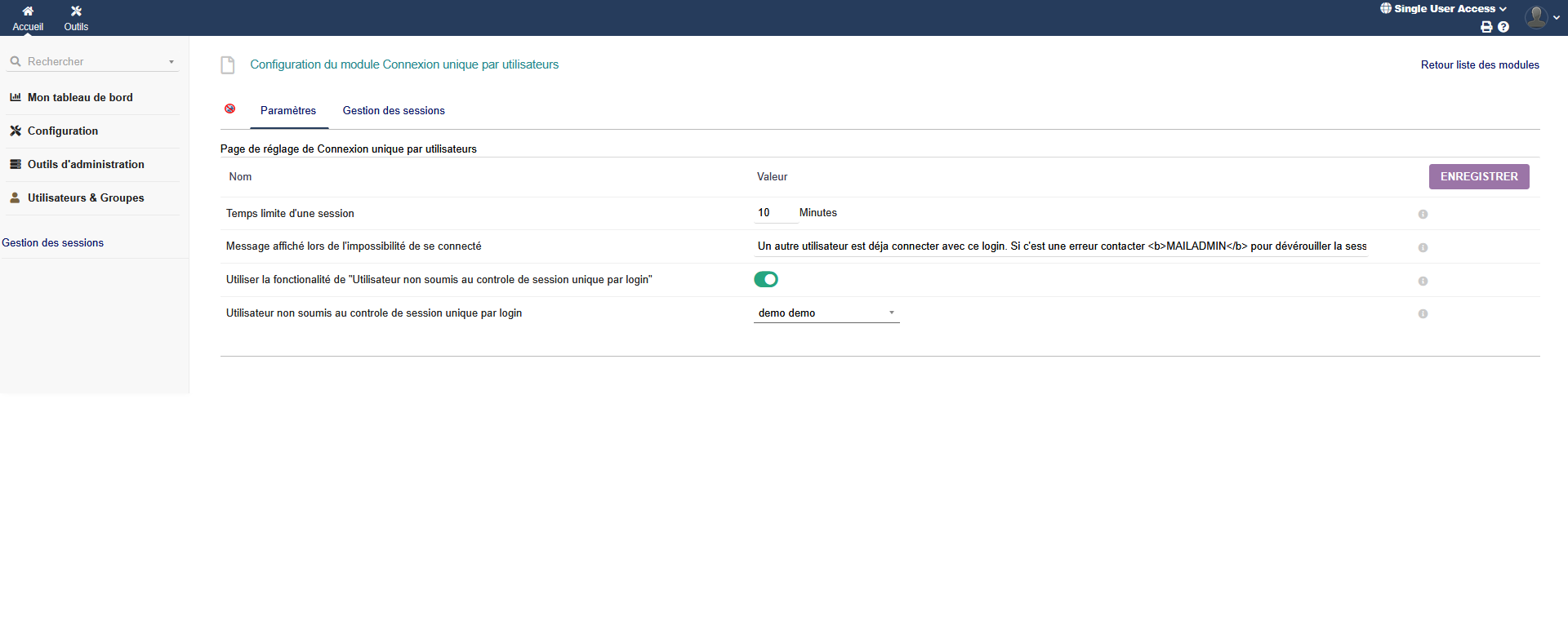This screenshot has width=1568, height=630.
Task: Click the red module icon beside Paramètres tab
Action: [x=230, y=109]
